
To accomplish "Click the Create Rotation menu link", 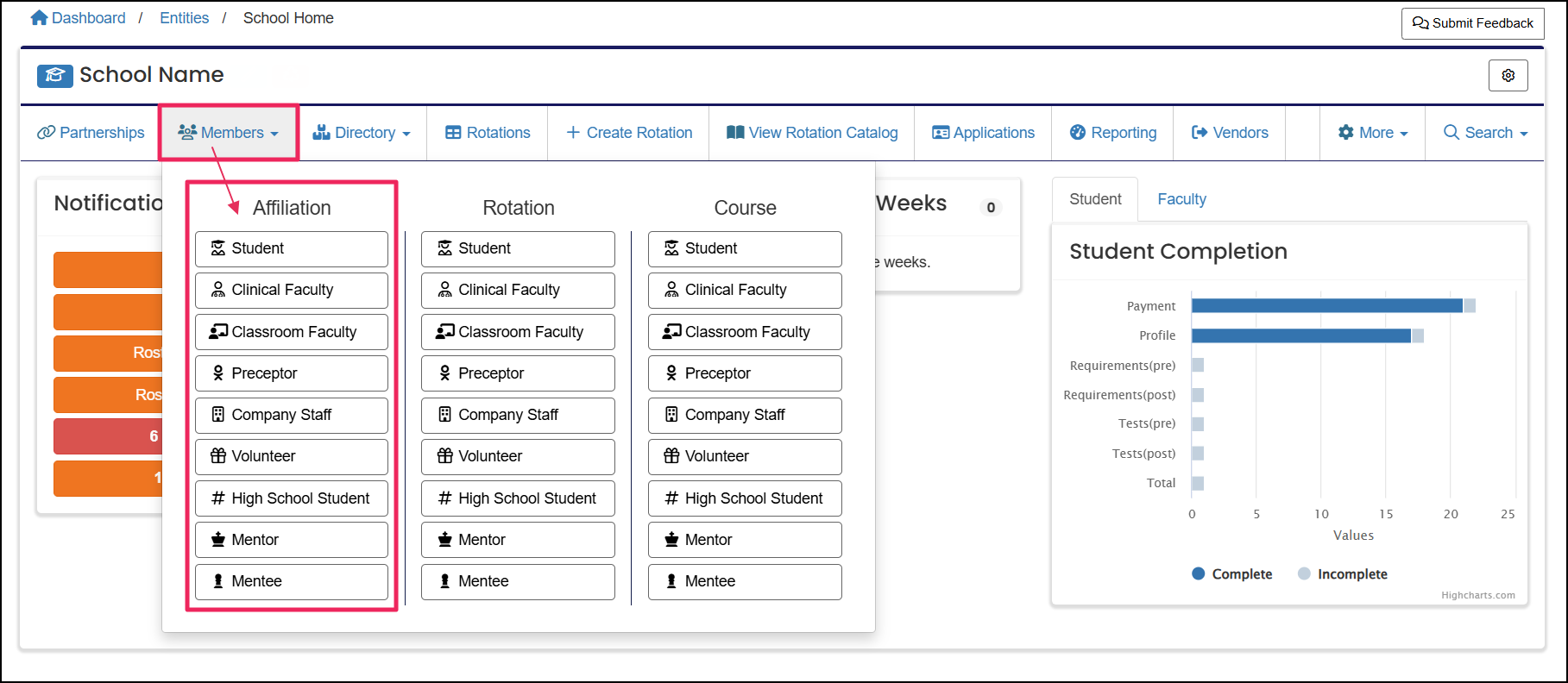I will pos(629,133).
